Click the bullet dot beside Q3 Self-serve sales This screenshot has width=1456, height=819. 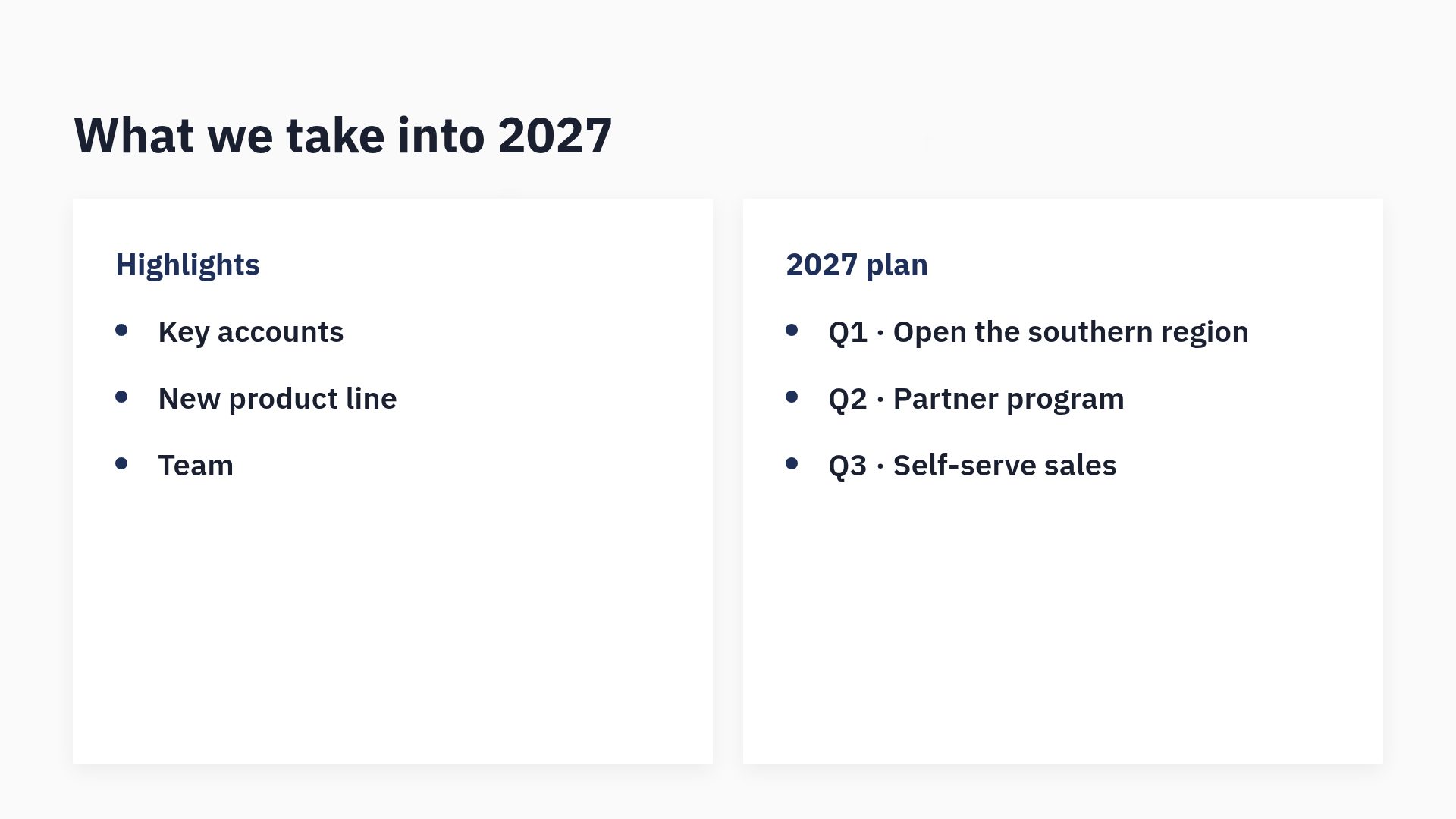point(792,463)
